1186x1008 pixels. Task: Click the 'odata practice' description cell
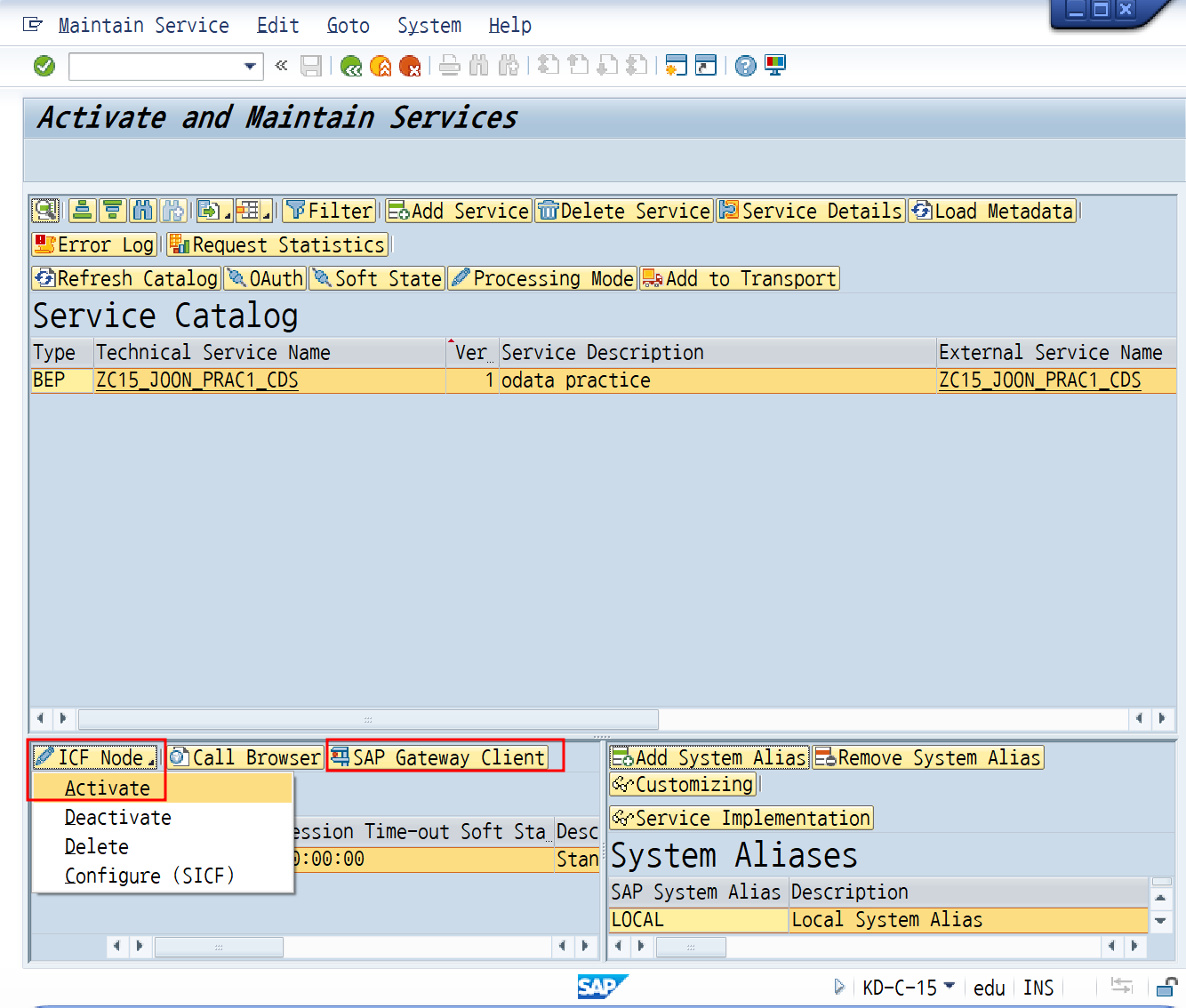click(717, 380)
